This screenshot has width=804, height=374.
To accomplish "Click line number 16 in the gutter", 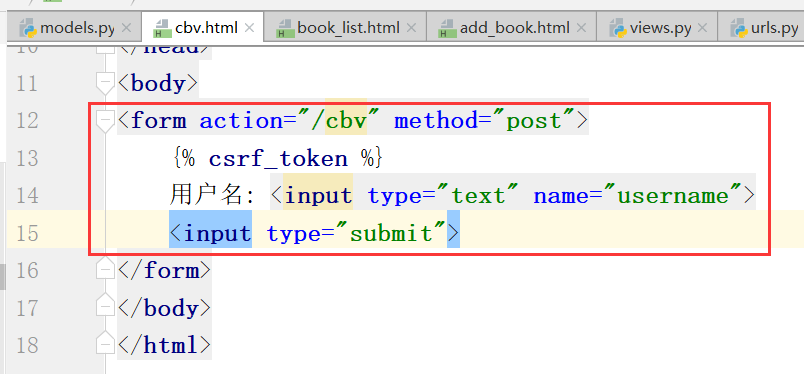I will (27, 271).
